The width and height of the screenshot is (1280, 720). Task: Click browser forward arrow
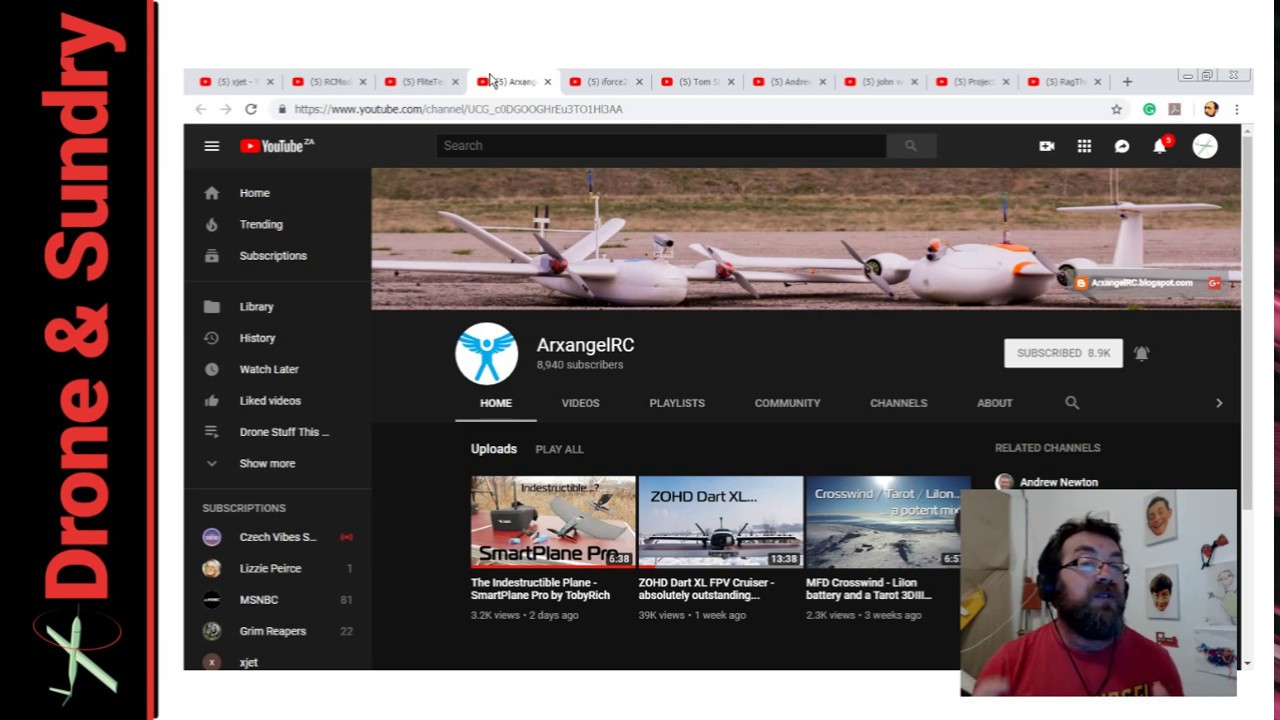pyautogui.click(x=226, y=109)
